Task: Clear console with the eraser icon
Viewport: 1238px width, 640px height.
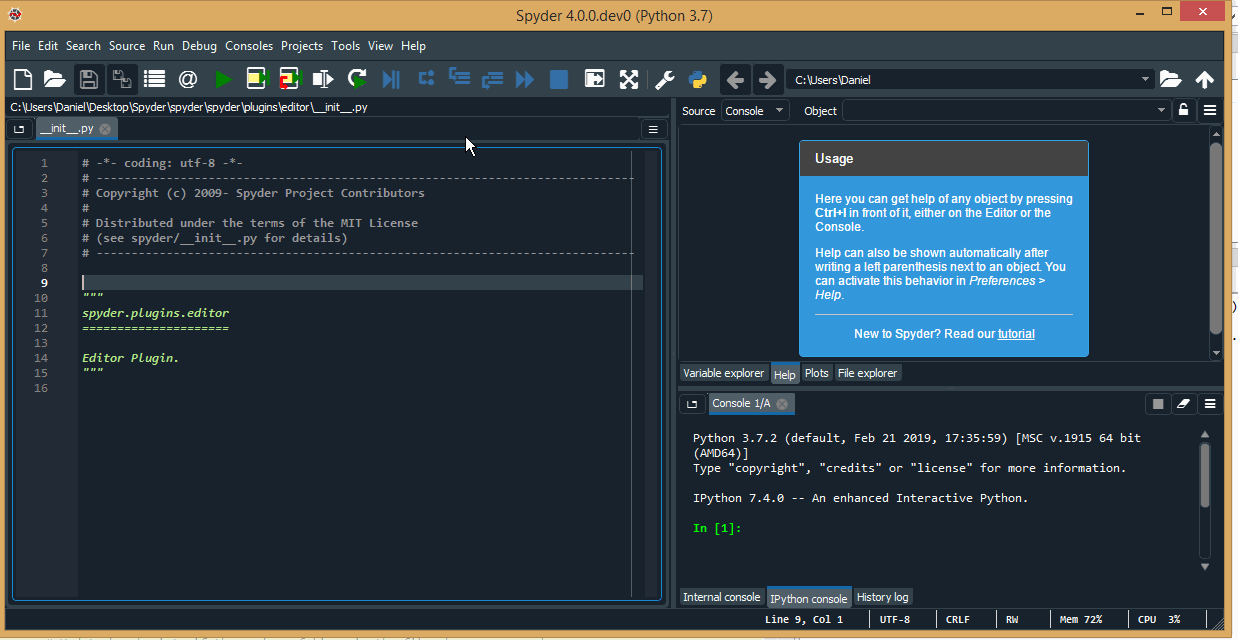Action: pos(1184,404)
